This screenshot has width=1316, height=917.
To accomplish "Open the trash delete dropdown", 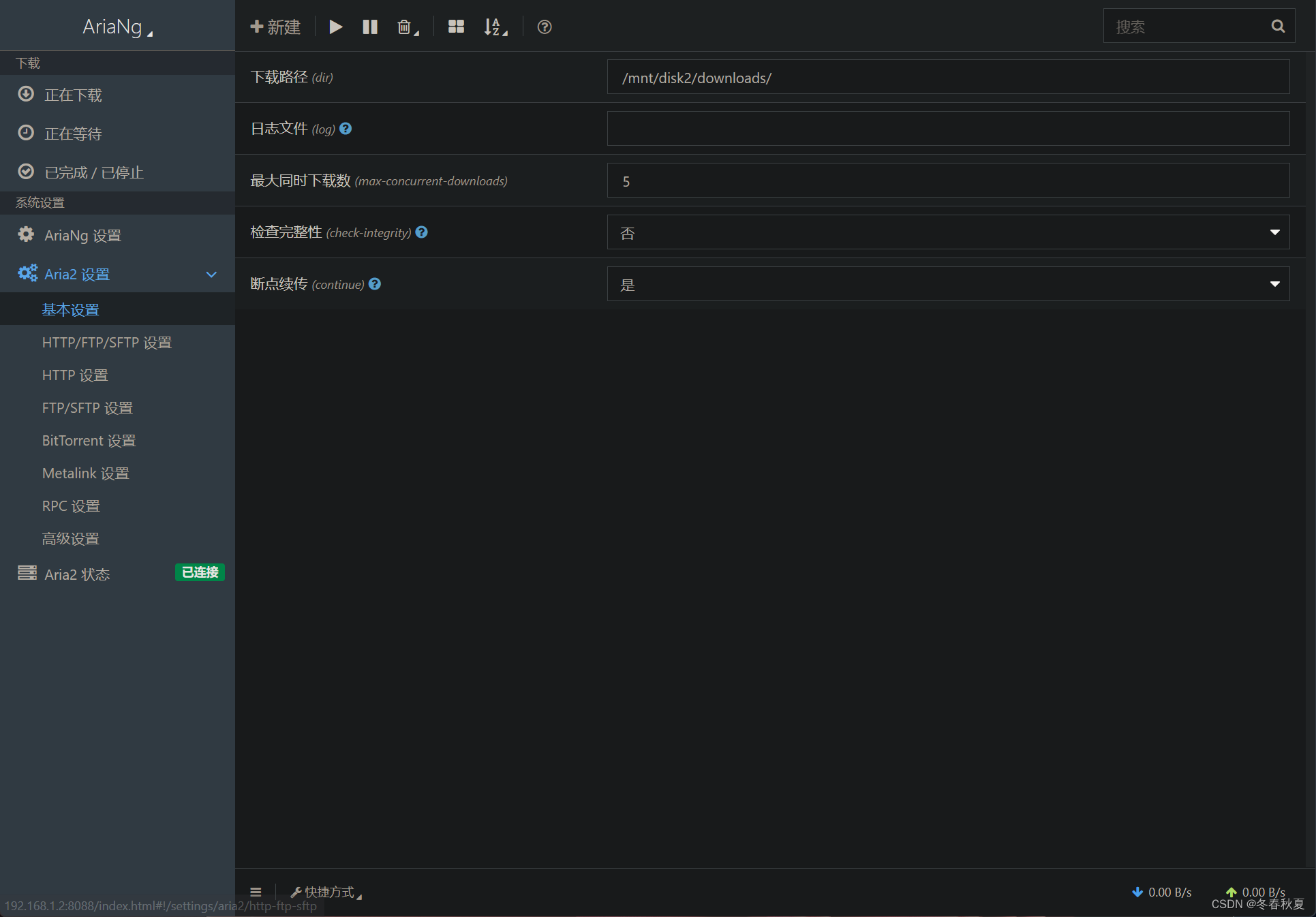I will pos(408,27).
